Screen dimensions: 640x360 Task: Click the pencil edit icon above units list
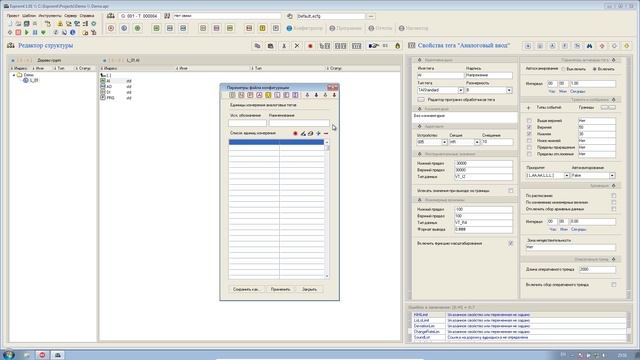(303, 133)
